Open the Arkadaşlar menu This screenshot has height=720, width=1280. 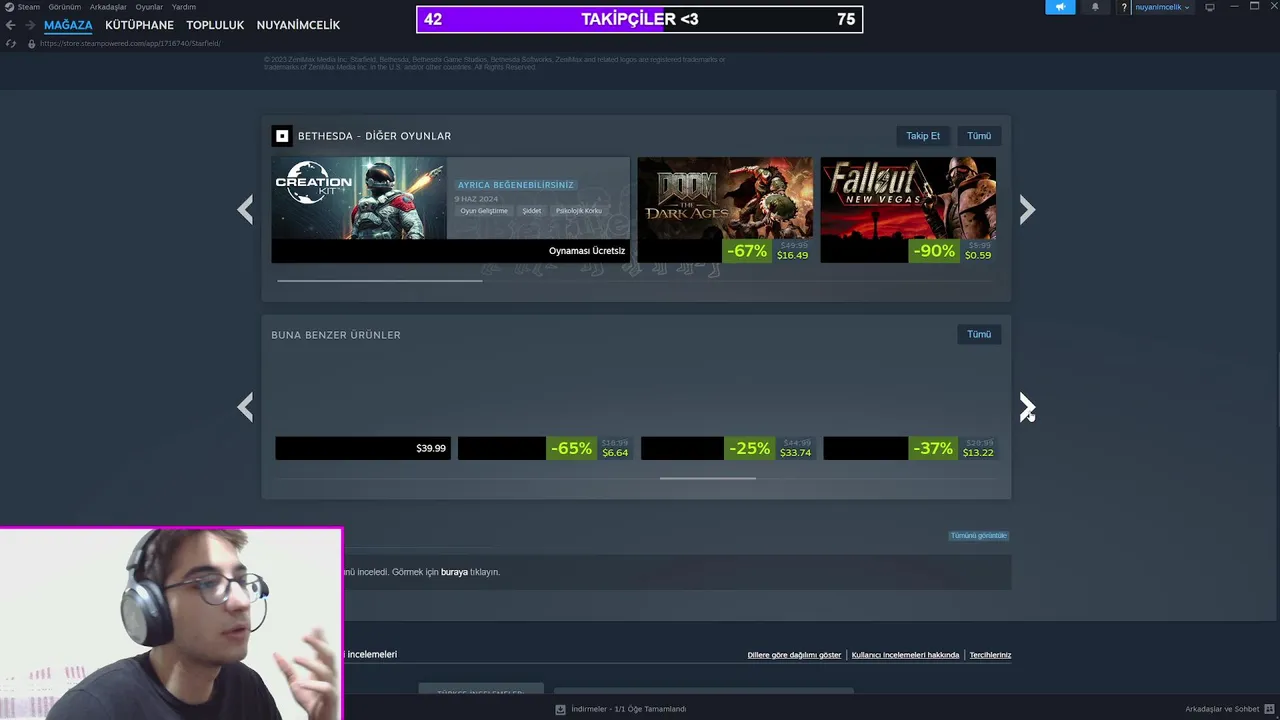pos(108,7)
